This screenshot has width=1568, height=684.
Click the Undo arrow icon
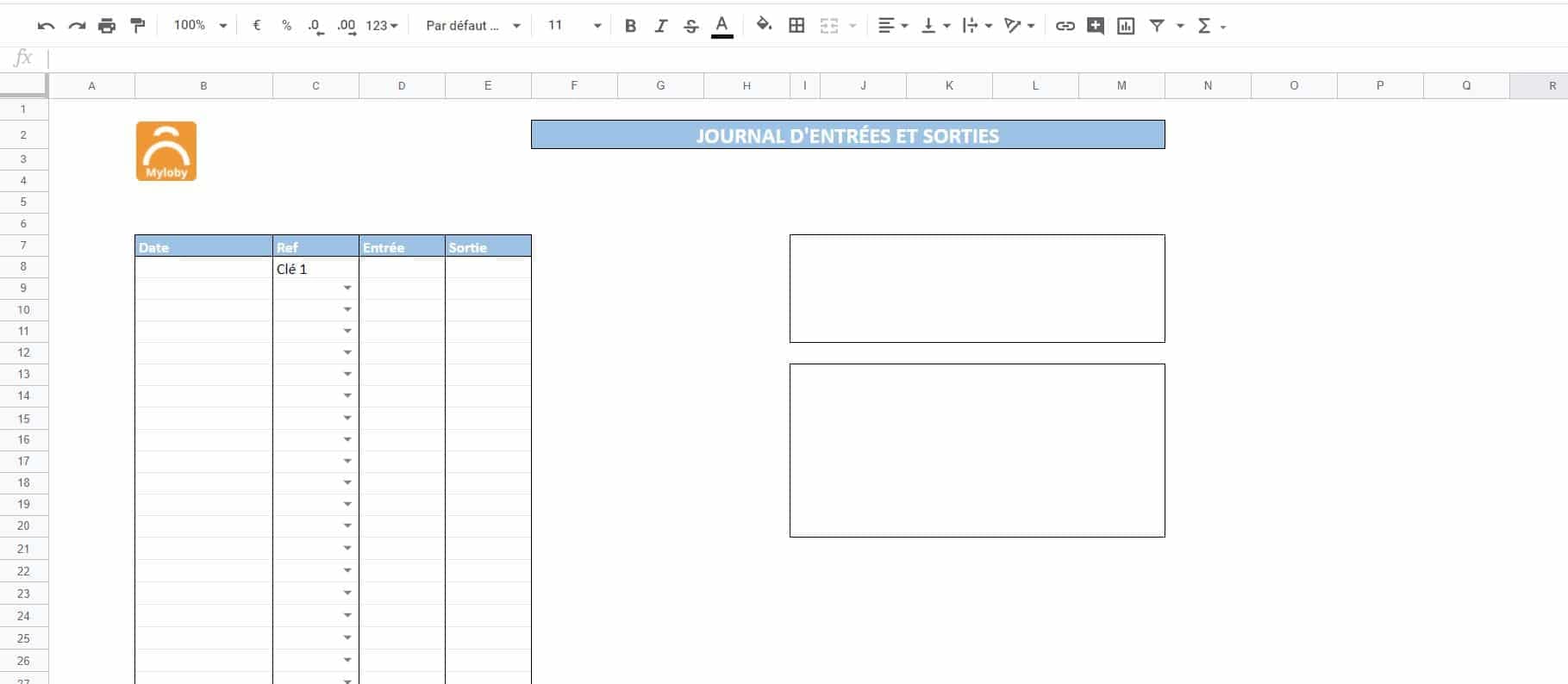[x=46, y=26]
